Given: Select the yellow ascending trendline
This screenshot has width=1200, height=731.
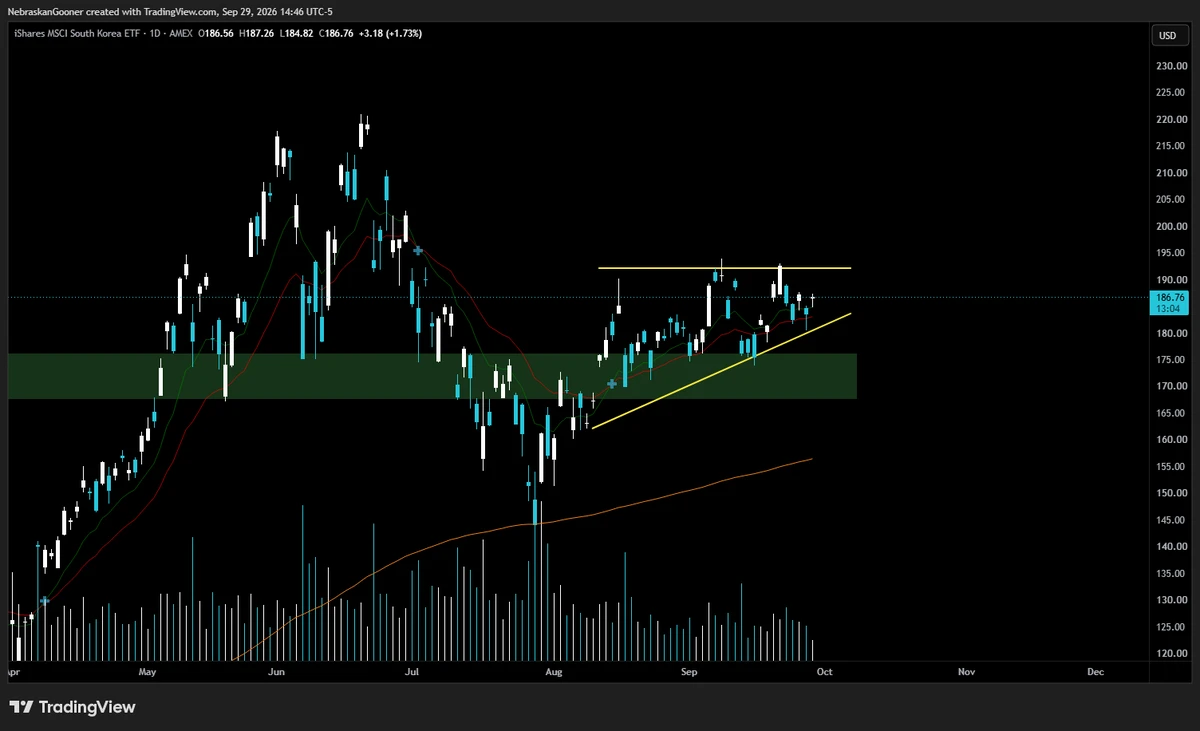Looking at the screenshot, I should coord(721,371).
